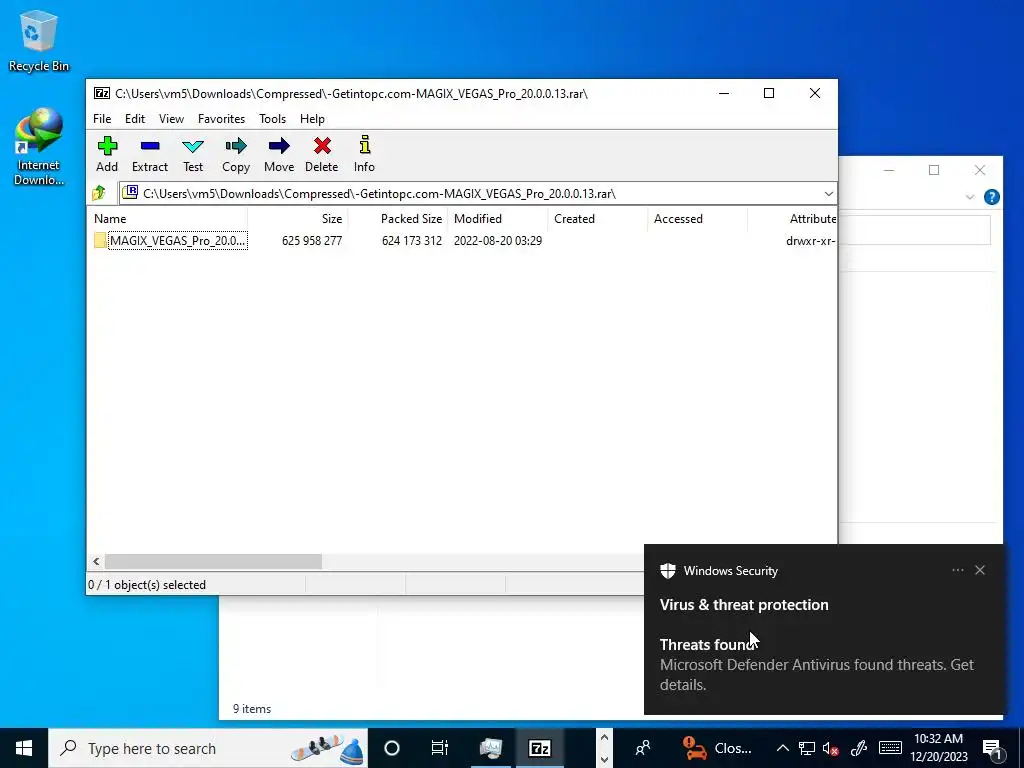Viewport: 1024px width, 768px height.
Task: Click packed size value 624 173 312
Action: (x=411, y=240)
